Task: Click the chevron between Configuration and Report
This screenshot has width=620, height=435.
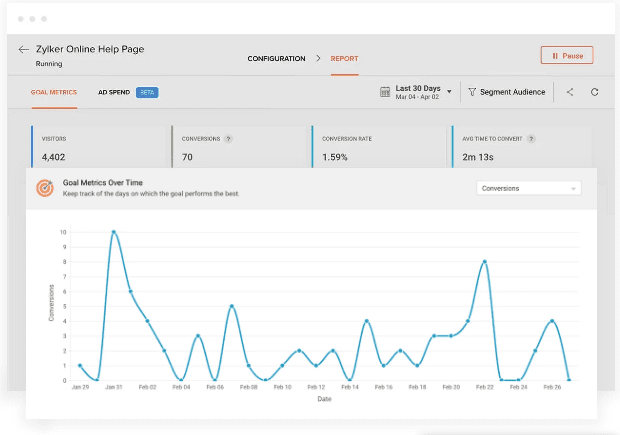Action: click(x=318, y=59)
